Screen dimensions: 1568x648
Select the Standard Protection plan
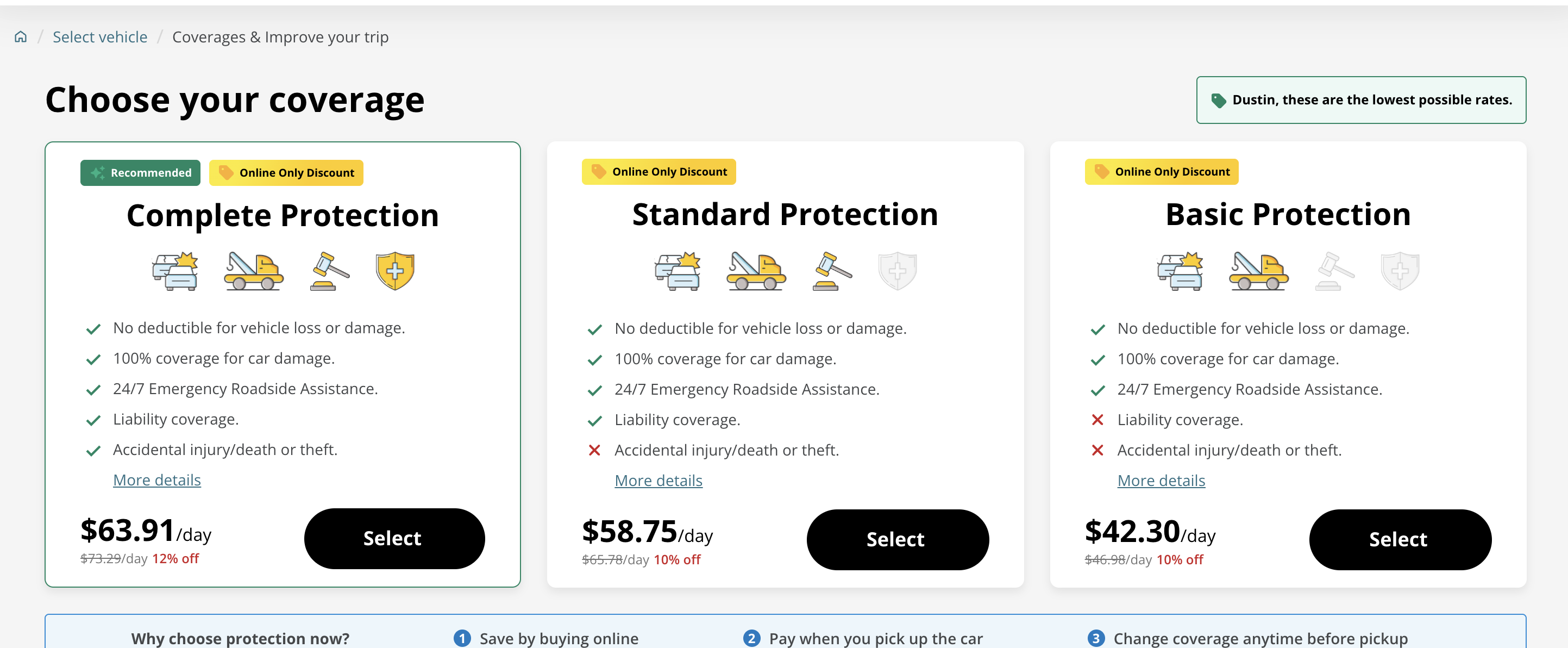click(x=897, y=540)
